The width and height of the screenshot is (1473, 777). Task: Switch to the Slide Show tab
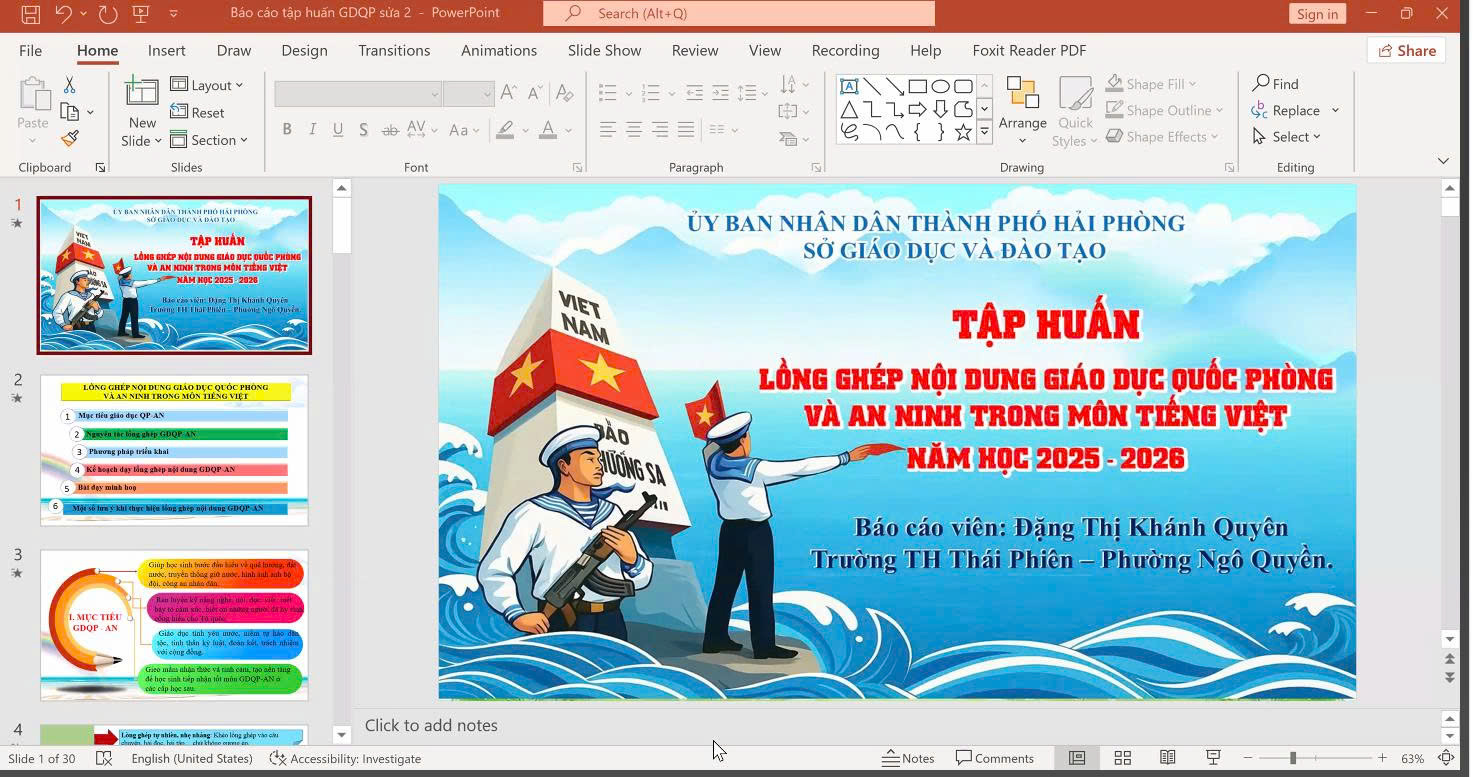click(x=604, y=50)
